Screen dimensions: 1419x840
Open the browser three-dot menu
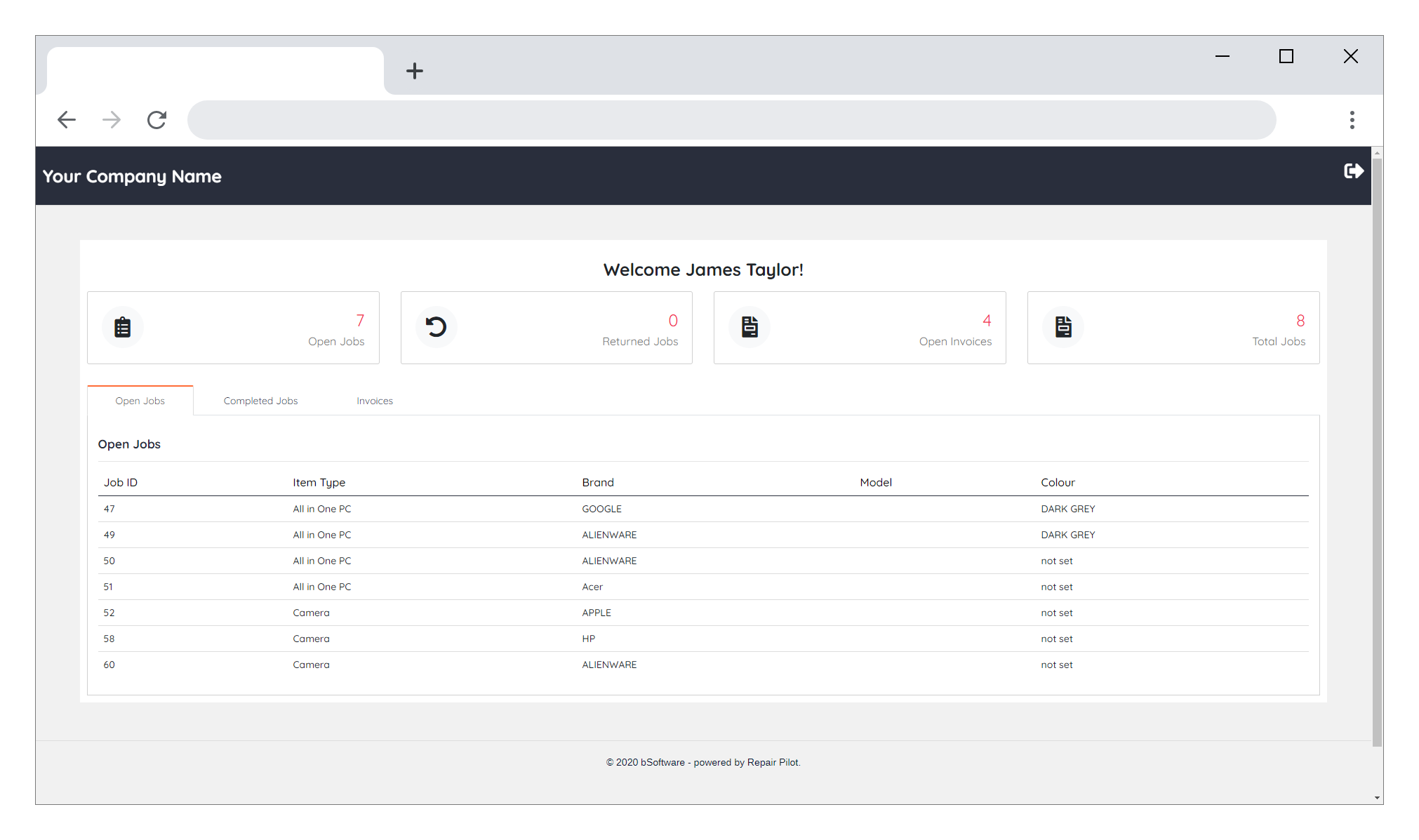(1352, 120)
